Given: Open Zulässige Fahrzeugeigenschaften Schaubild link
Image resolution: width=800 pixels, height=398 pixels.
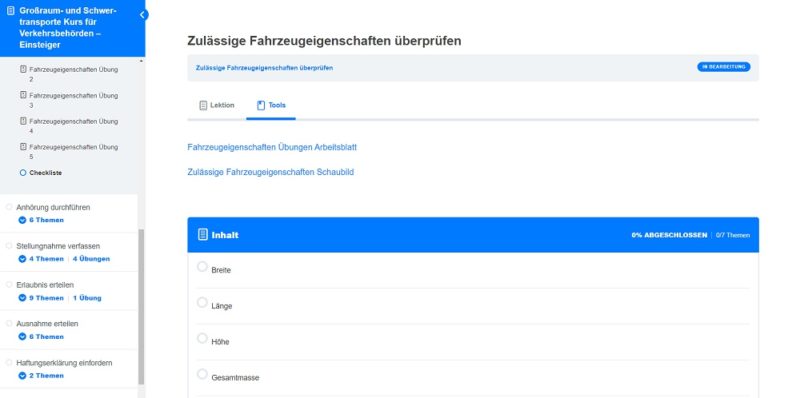Looking at the screenshot, I should (270, 172).
